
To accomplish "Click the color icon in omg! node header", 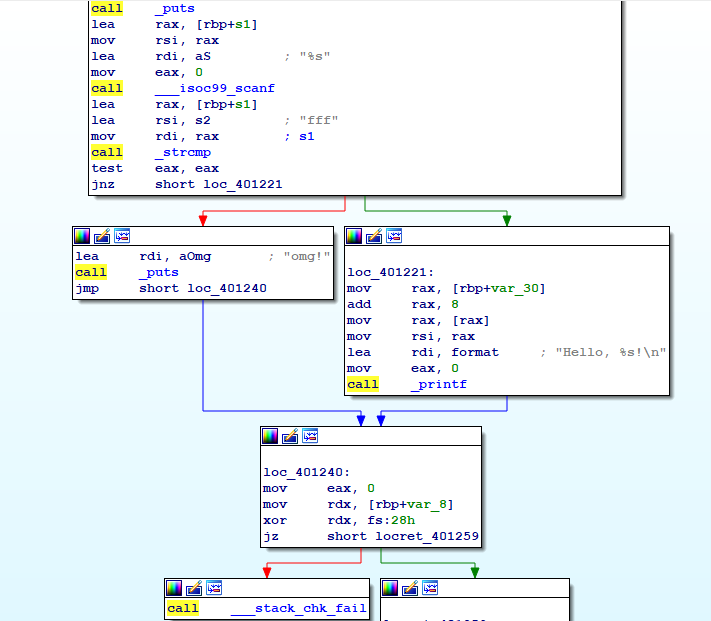I will click(x=82, y=236).
